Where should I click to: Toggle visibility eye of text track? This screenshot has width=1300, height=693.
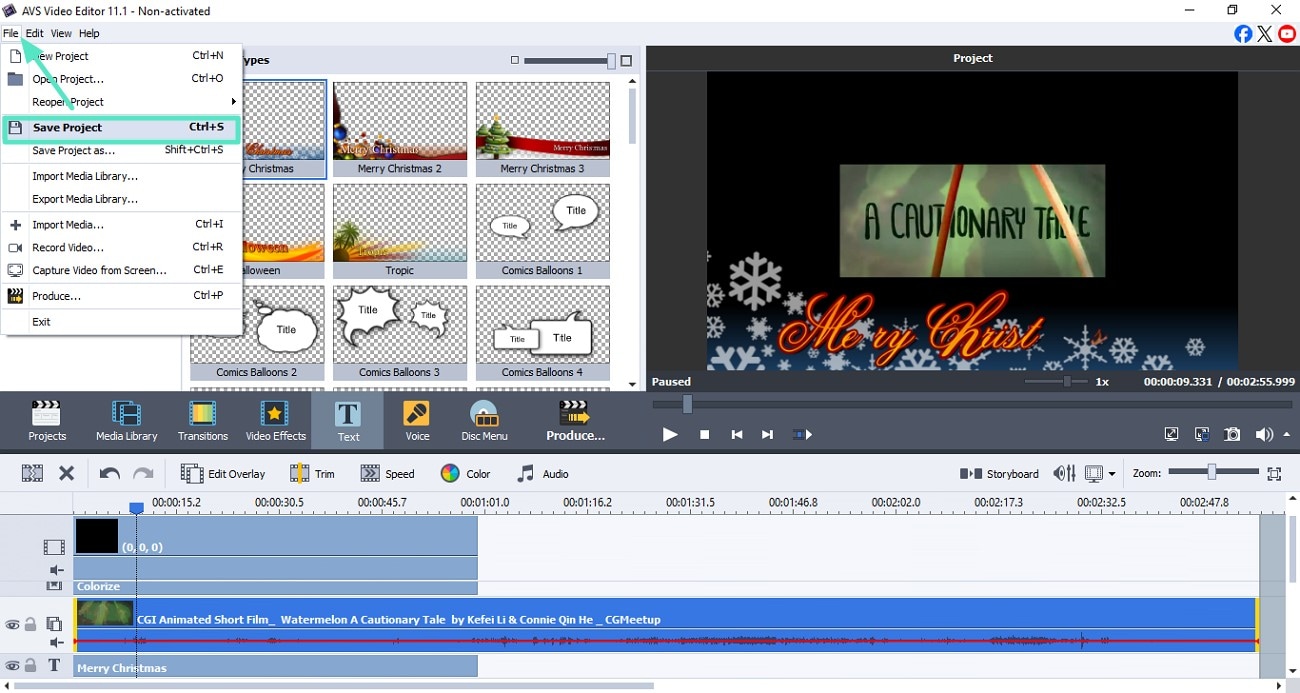pyautogui.click(x=12, y=666)
